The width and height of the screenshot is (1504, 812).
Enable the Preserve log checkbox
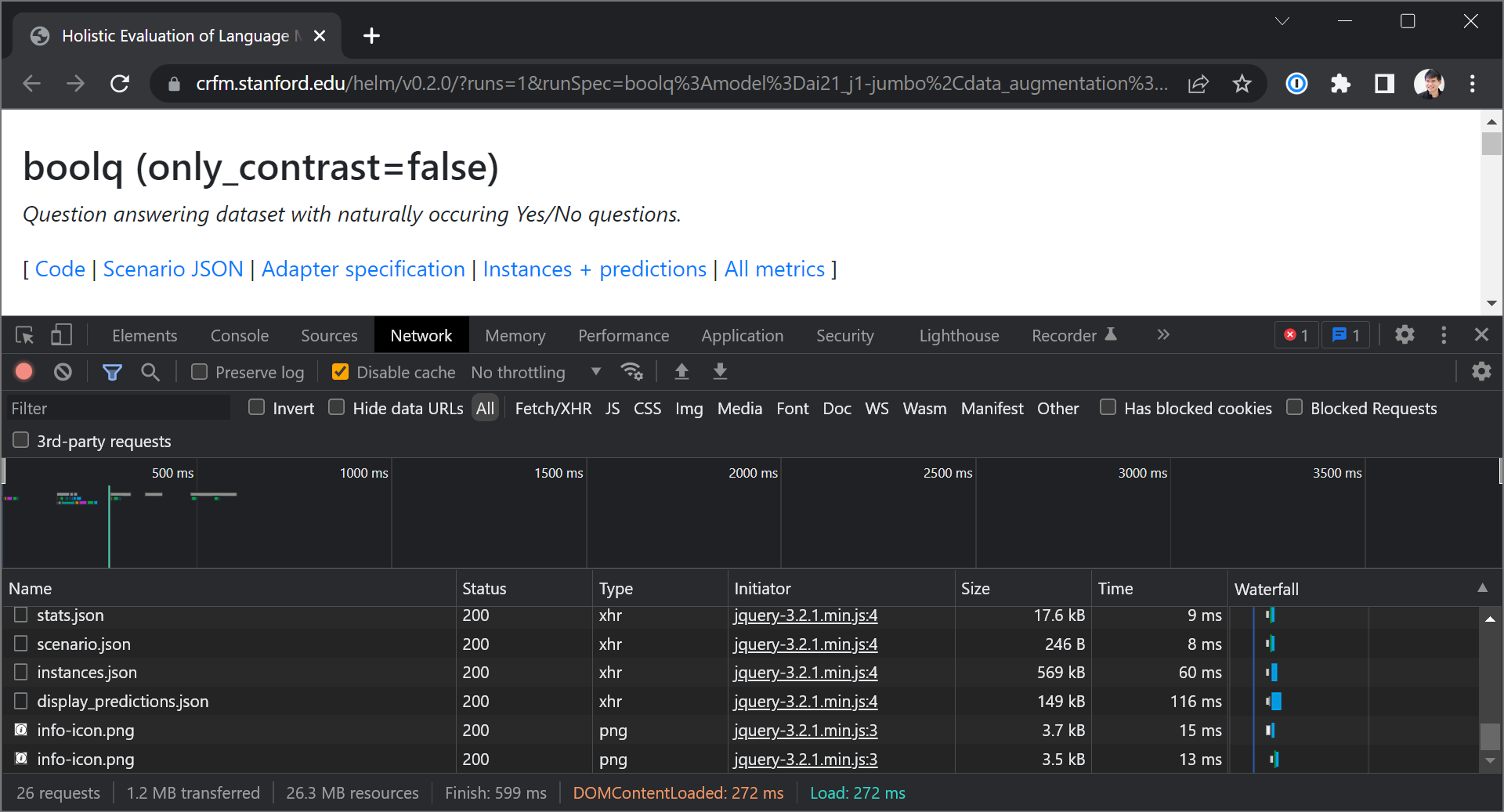click(199, 372)
